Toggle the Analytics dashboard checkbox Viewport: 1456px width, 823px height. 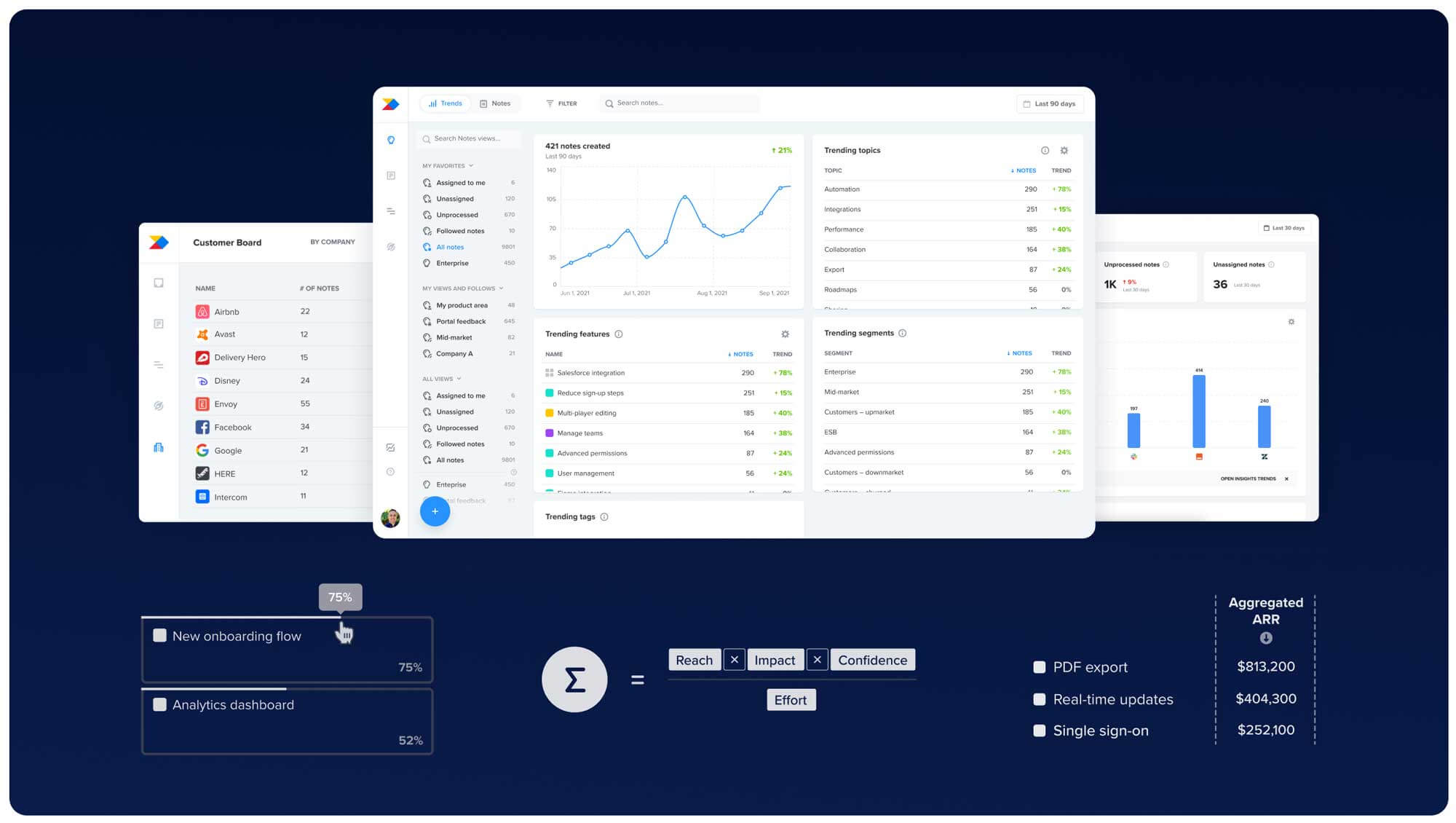tap(159, 704)
